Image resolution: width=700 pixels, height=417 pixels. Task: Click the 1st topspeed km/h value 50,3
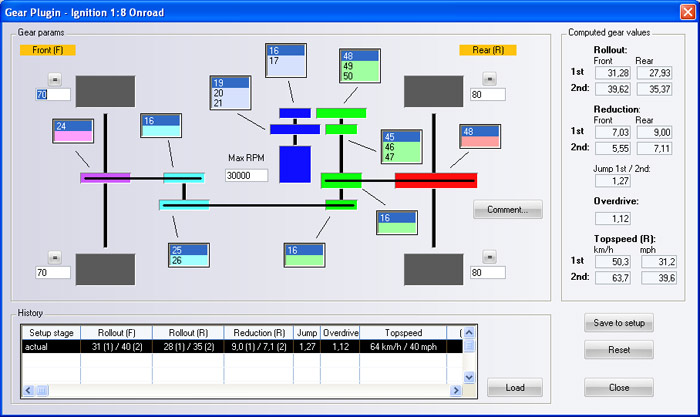[x=612, y=262]
